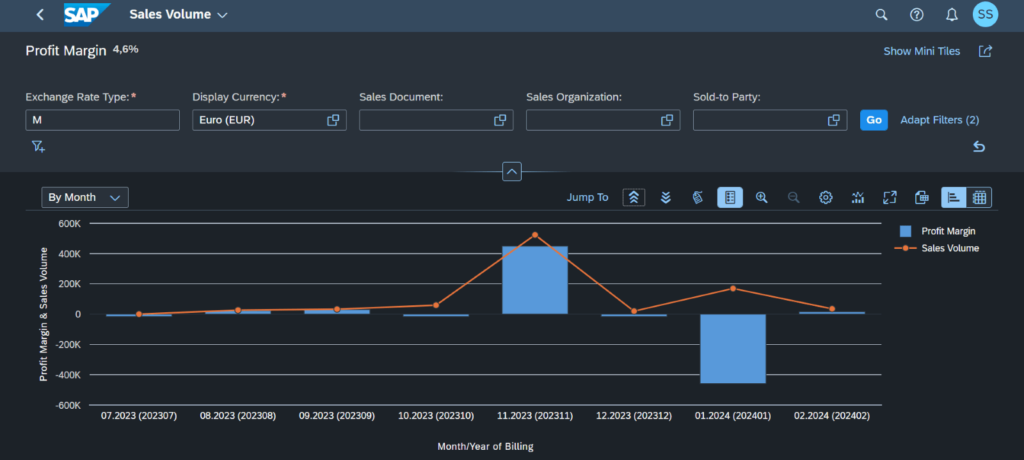This screenshot has width=1024, height=460.
Task: Go back with the header arrow
Action: coord(40,14)
